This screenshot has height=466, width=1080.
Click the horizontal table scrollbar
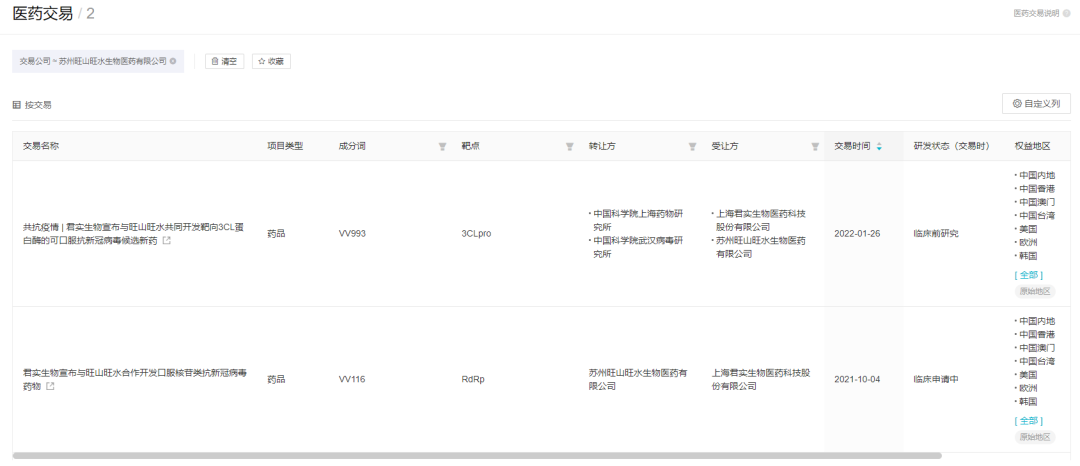point(477,456)
